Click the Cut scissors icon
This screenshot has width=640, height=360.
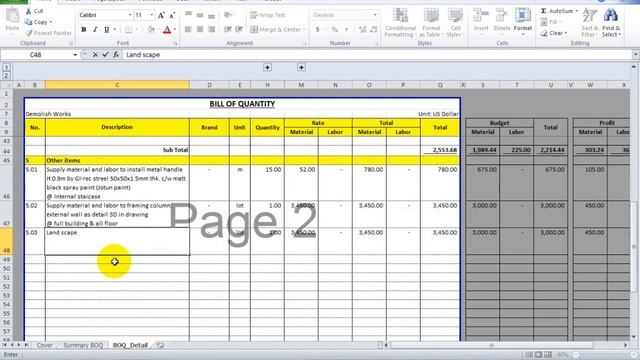[x=29, y=11]
